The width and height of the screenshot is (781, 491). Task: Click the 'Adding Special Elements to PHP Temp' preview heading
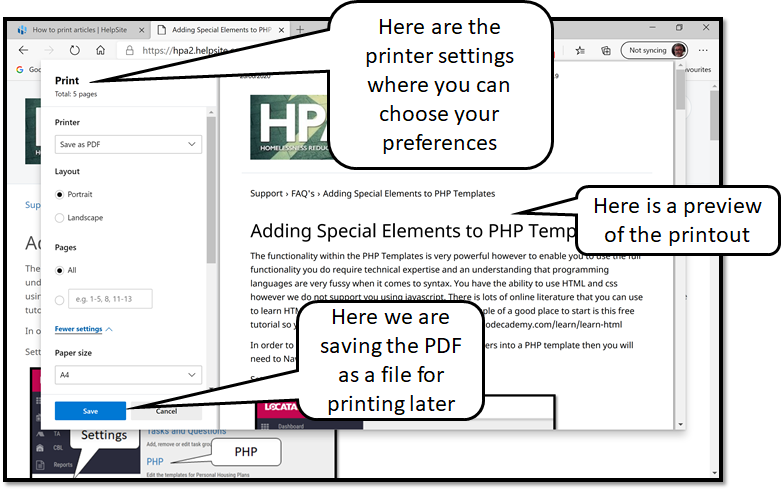(x=413, y=231)
